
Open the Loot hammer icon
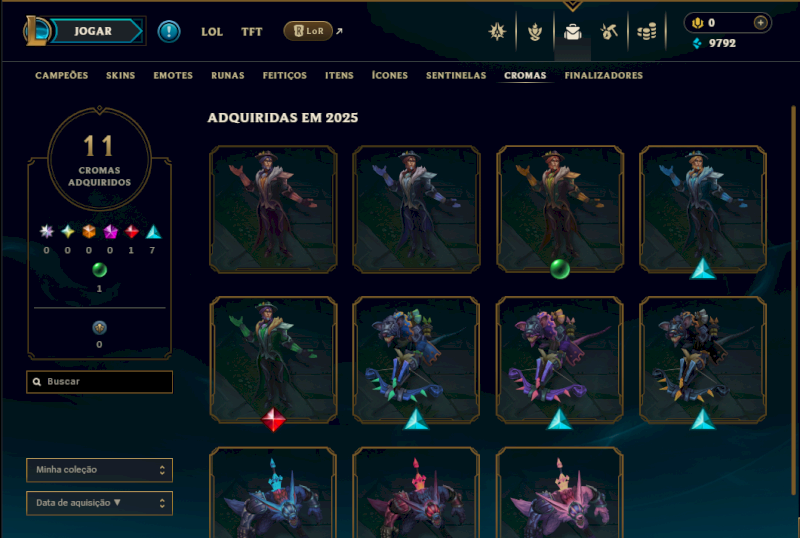609,32
